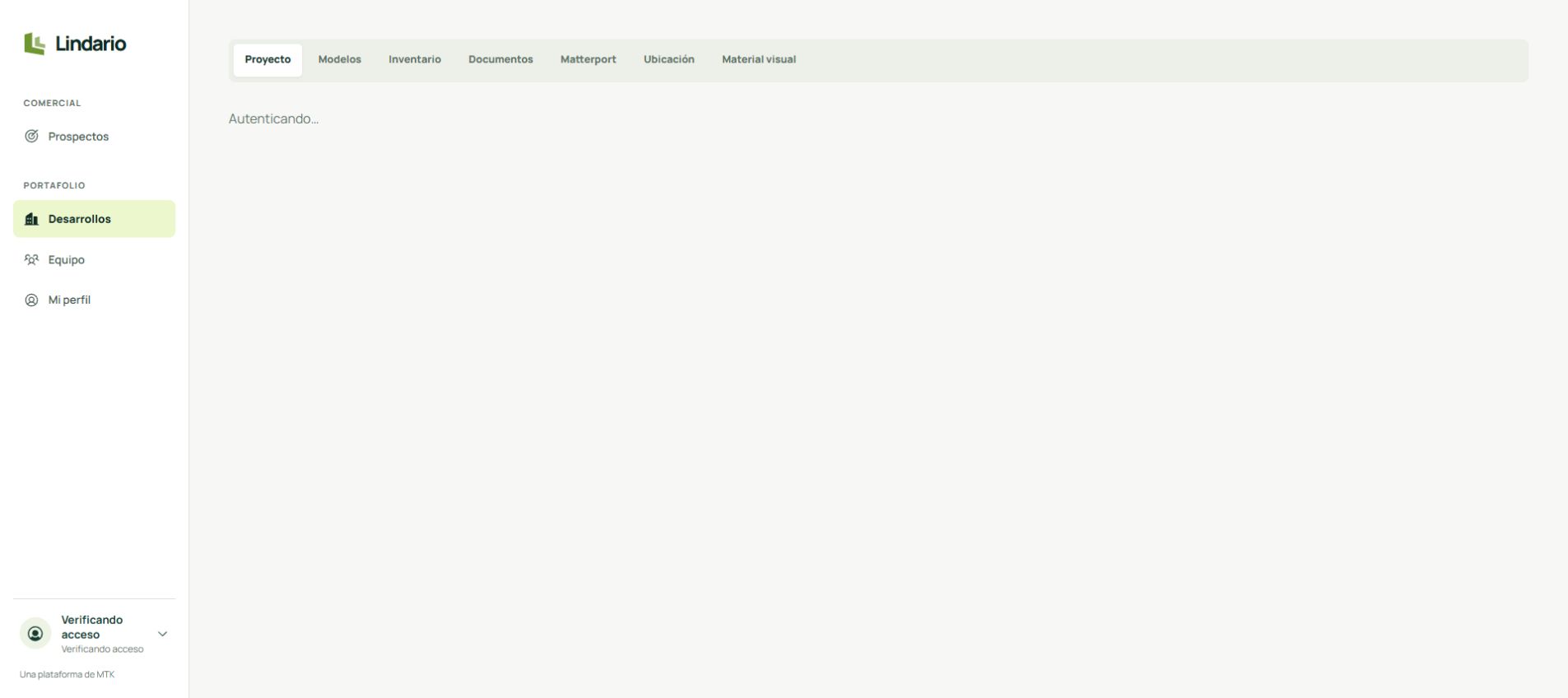Click the Desarrollos building icon
This screenshot has width=1568, height=698.
pos(31,219)
